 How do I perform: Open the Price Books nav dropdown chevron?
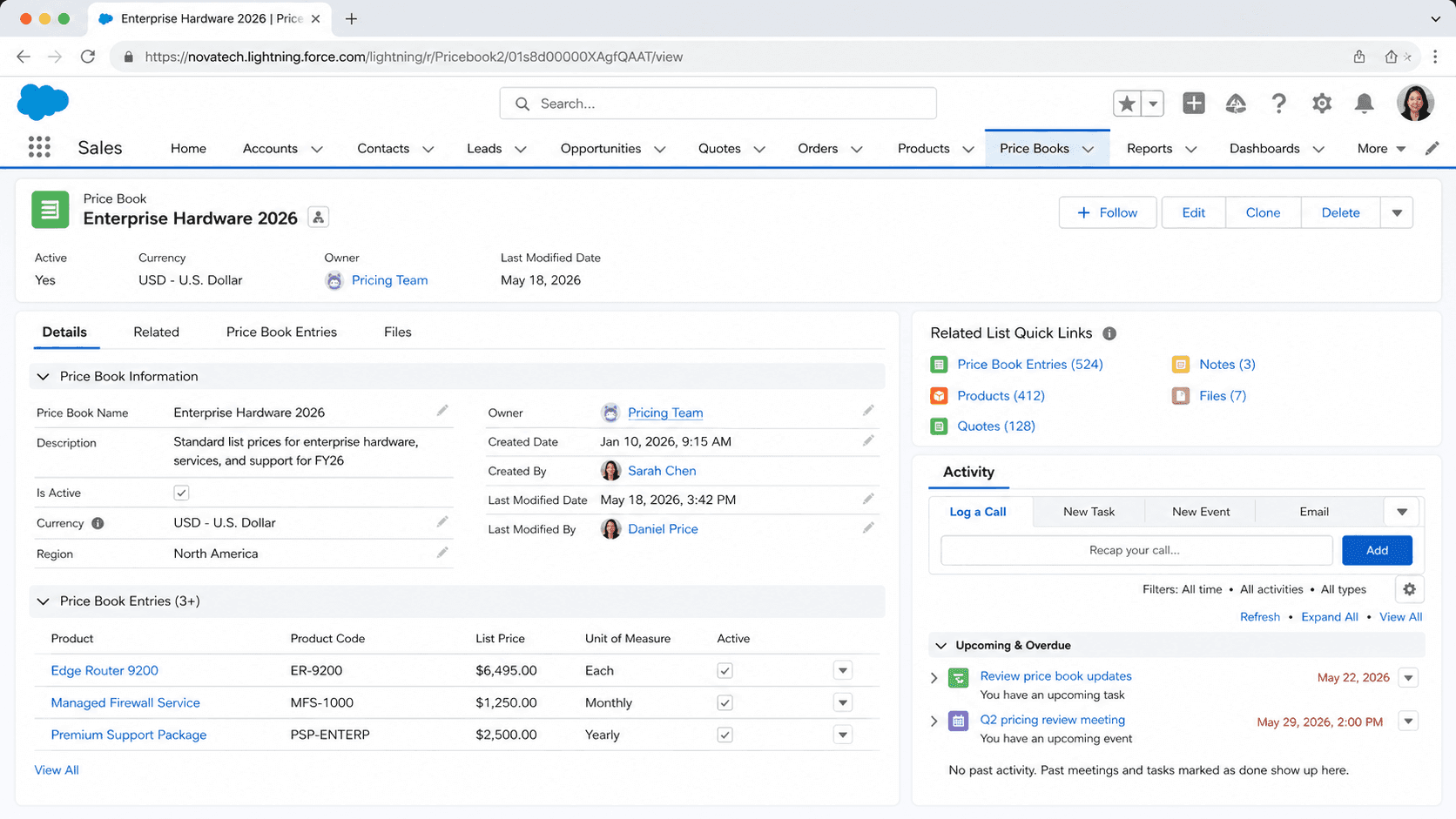(x=1089, y=149)
